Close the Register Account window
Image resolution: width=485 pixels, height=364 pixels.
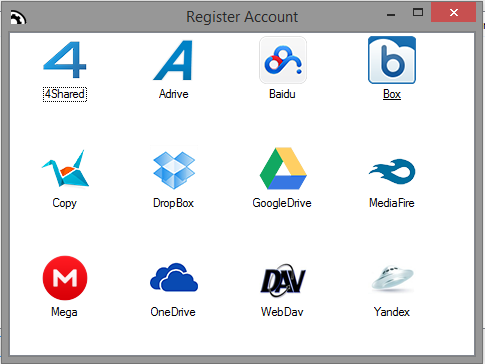pos(453,13)
